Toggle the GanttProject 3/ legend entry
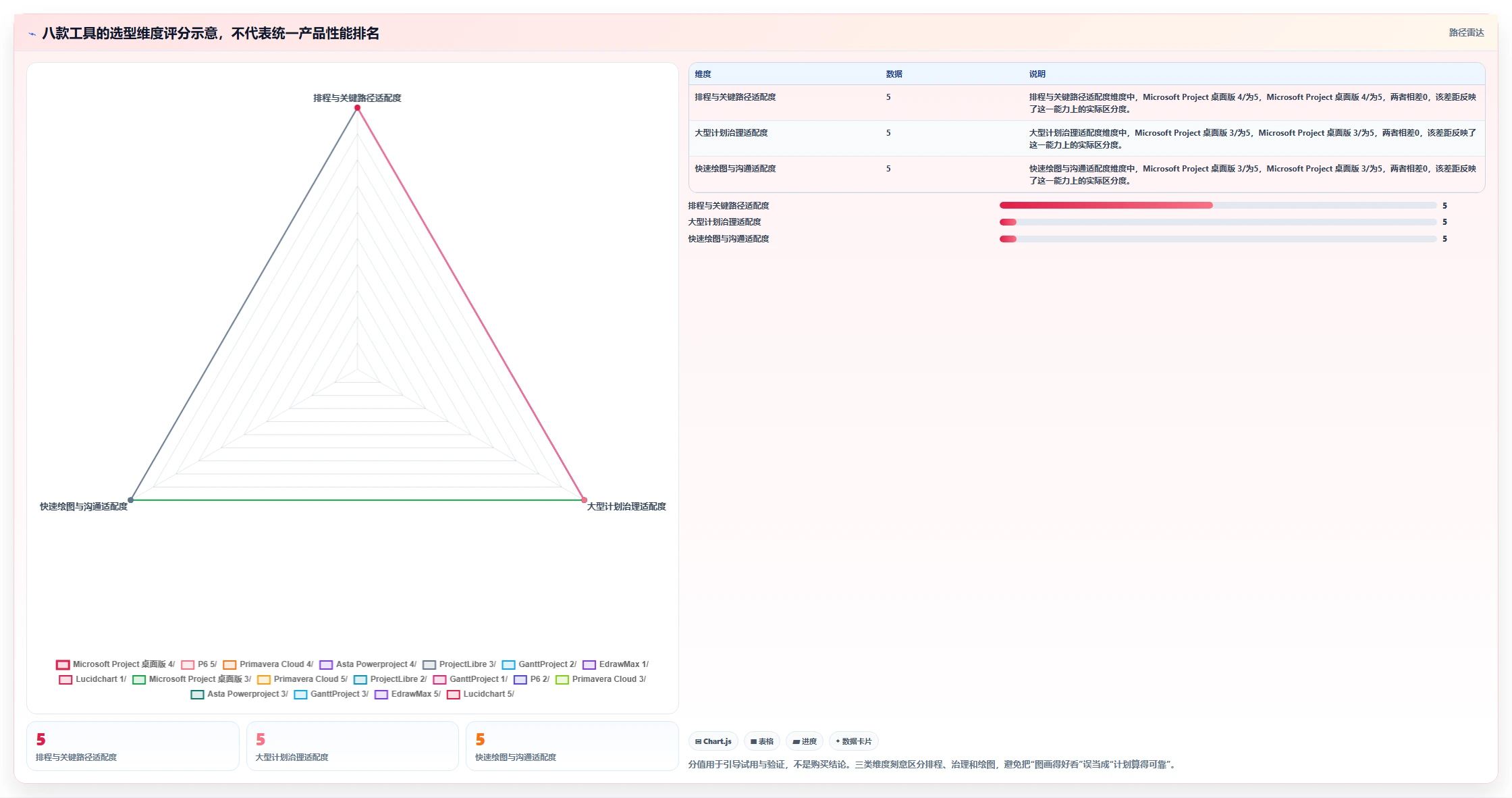 coord(331,694)
